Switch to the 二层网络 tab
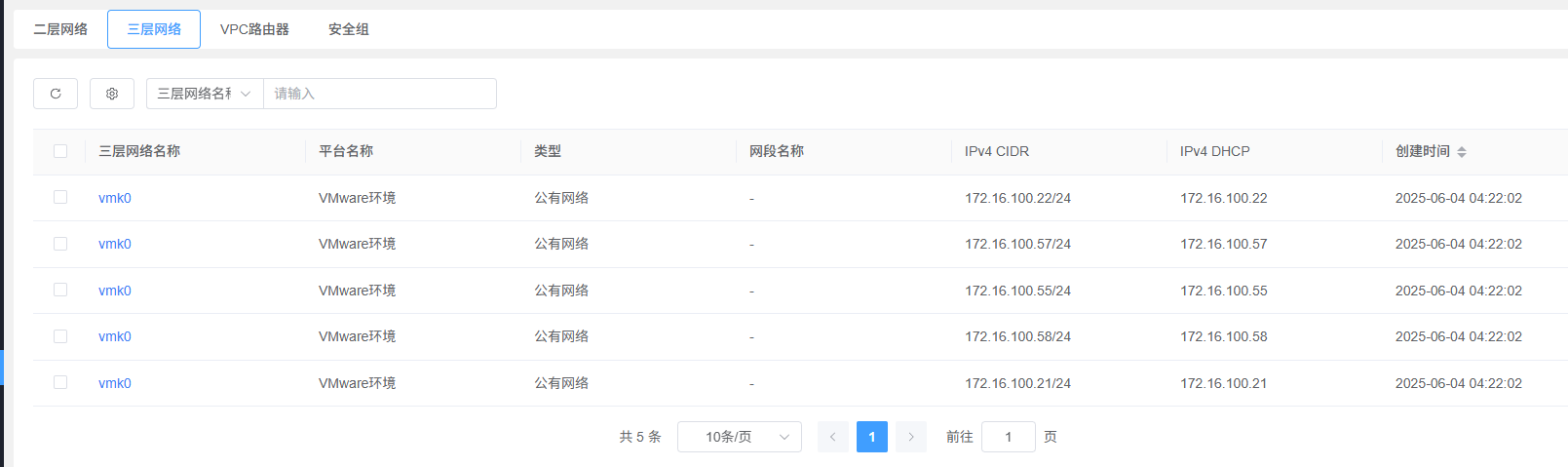Image resolution: width=1568 pixels, height=467 pixels. (x=60, y=29)
